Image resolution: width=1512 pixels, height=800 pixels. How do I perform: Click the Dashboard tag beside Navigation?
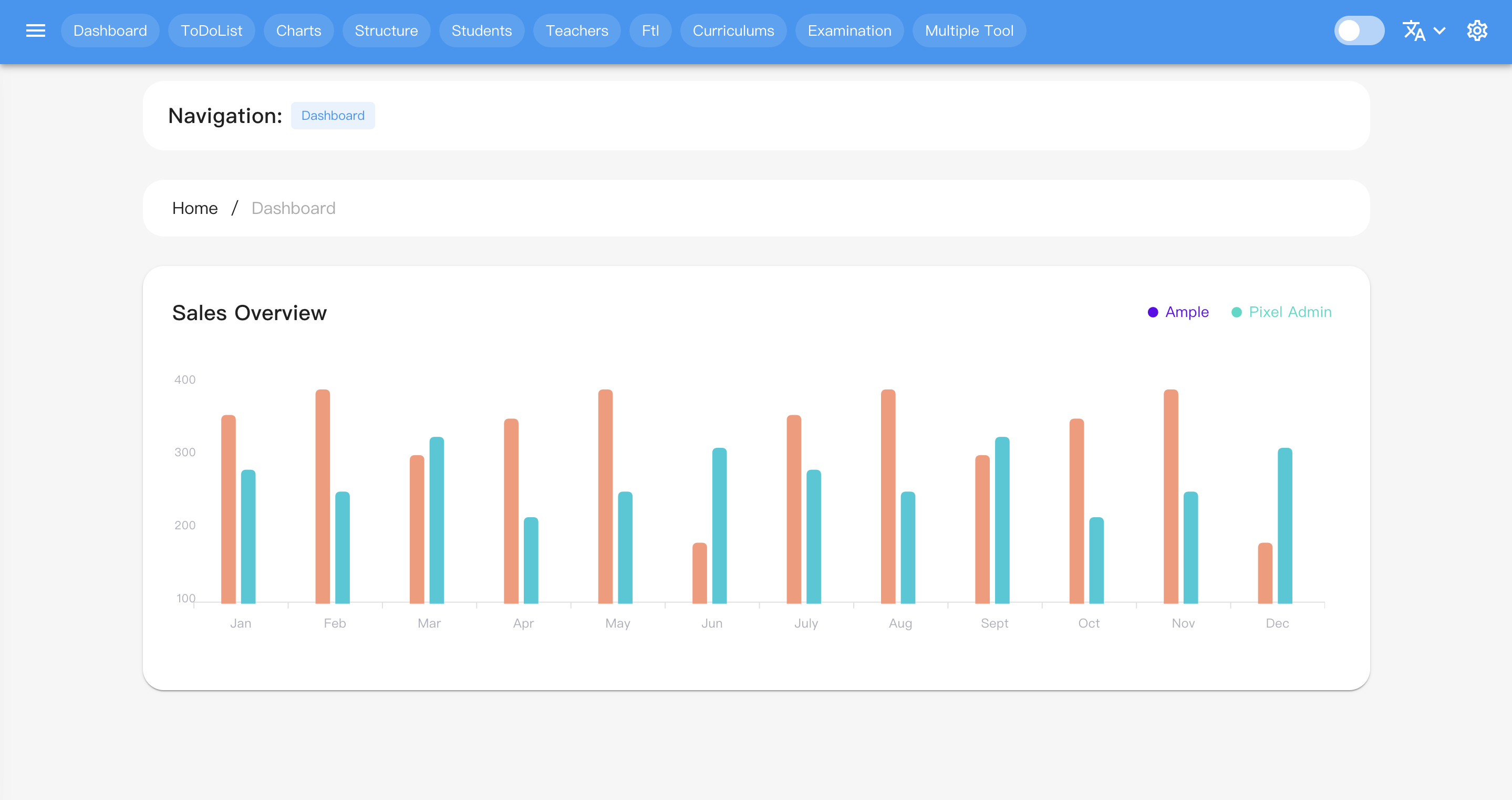tap(333, 116)
